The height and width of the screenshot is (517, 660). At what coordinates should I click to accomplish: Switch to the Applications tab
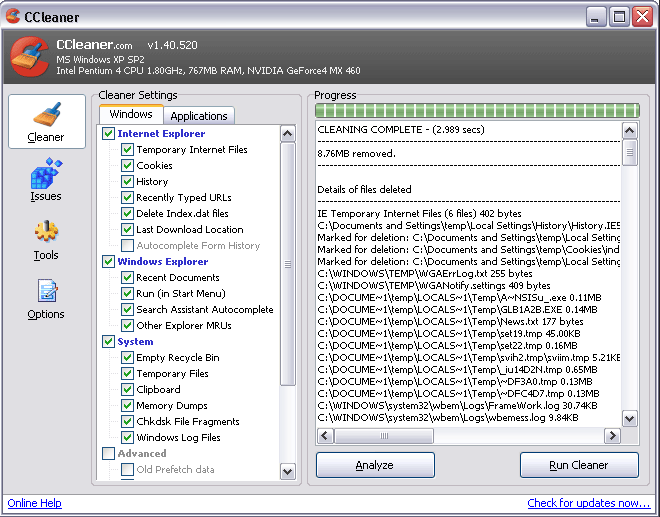(x=199, y=116)
